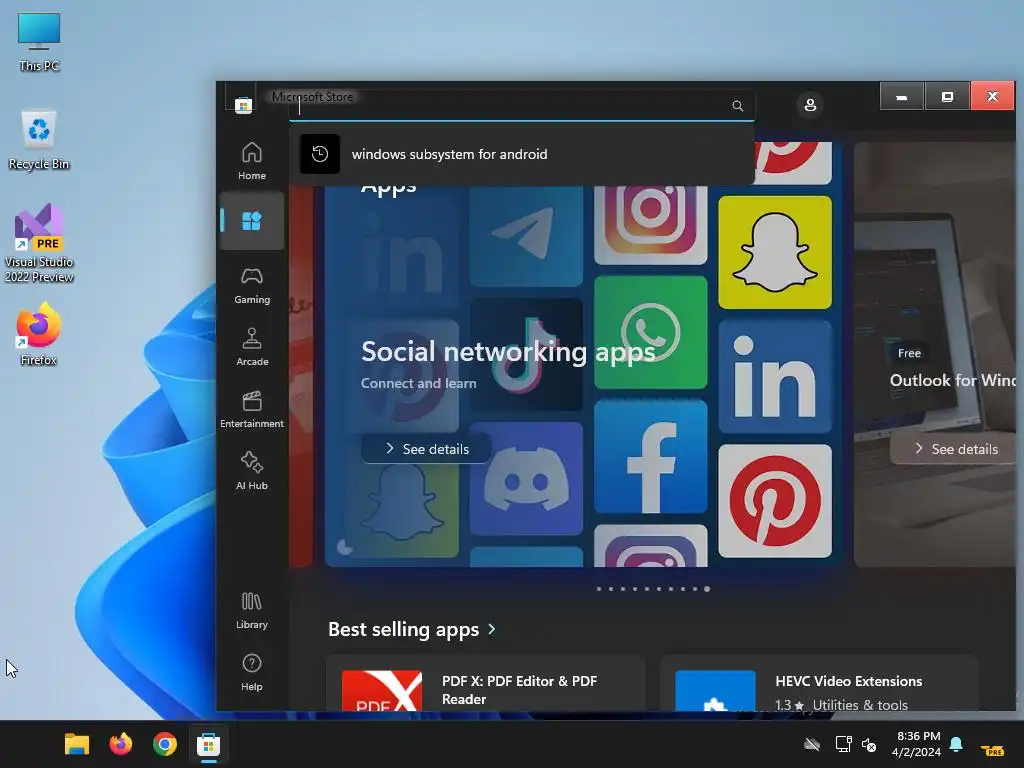Select This PC desktop icon
The image size is (1024, 768).
[x=39, y=42]
